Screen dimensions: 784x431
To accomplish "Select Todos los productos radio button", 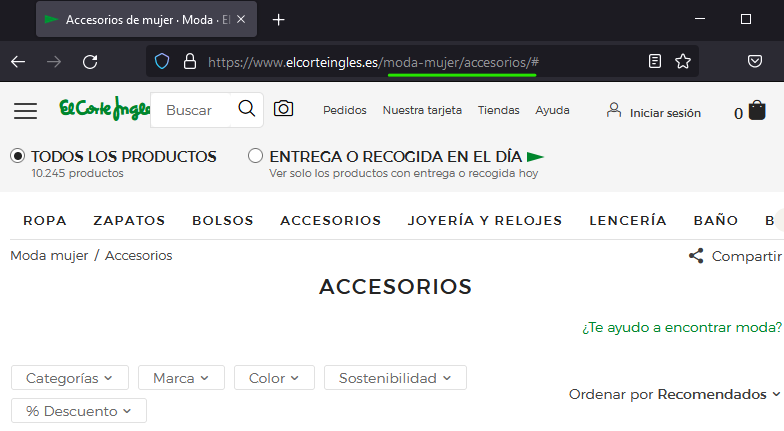I will pos(18,156).
